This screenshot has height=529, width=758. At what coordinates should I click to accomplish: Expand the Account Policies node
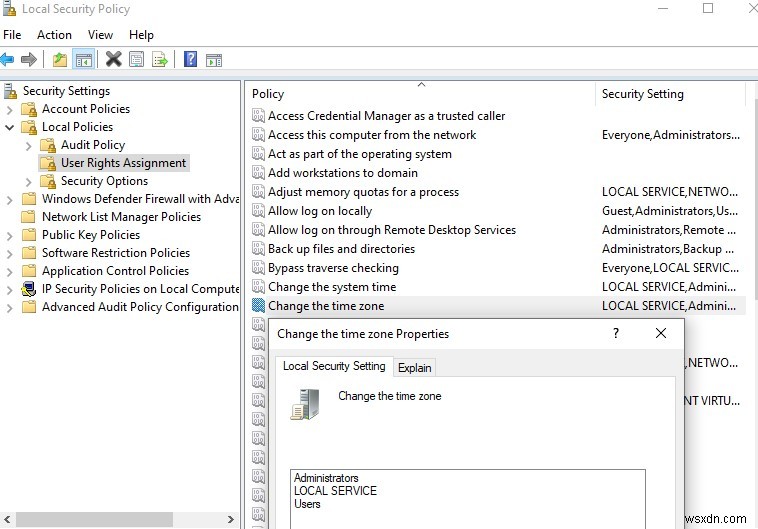pos(9,110)
